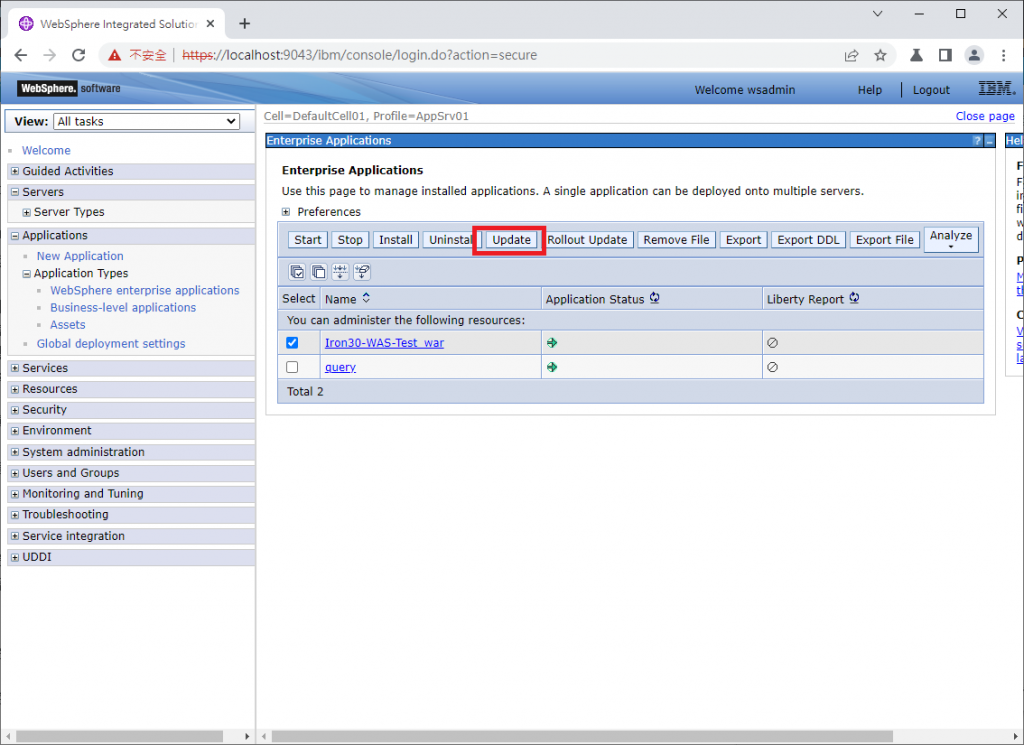Screen dimensions: 1024x745
Task: Expand the Environment section
Action: [x=15, y=431]
